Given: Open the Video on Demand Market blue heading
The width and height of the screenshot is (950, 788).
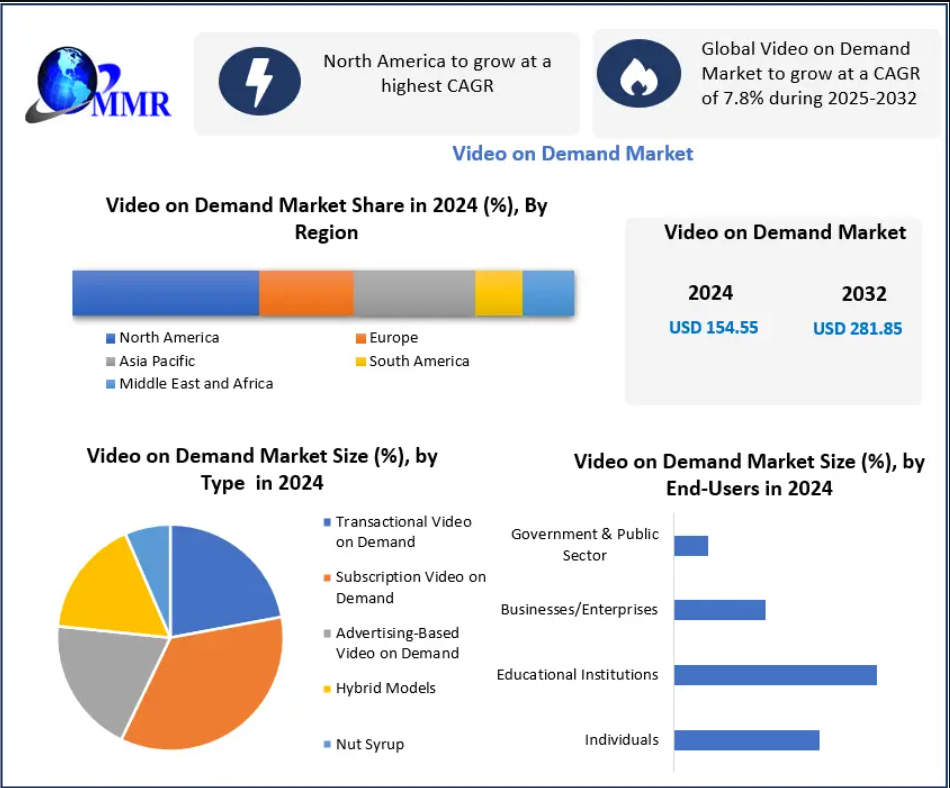Looking at the screenshot, I should 572,153.
